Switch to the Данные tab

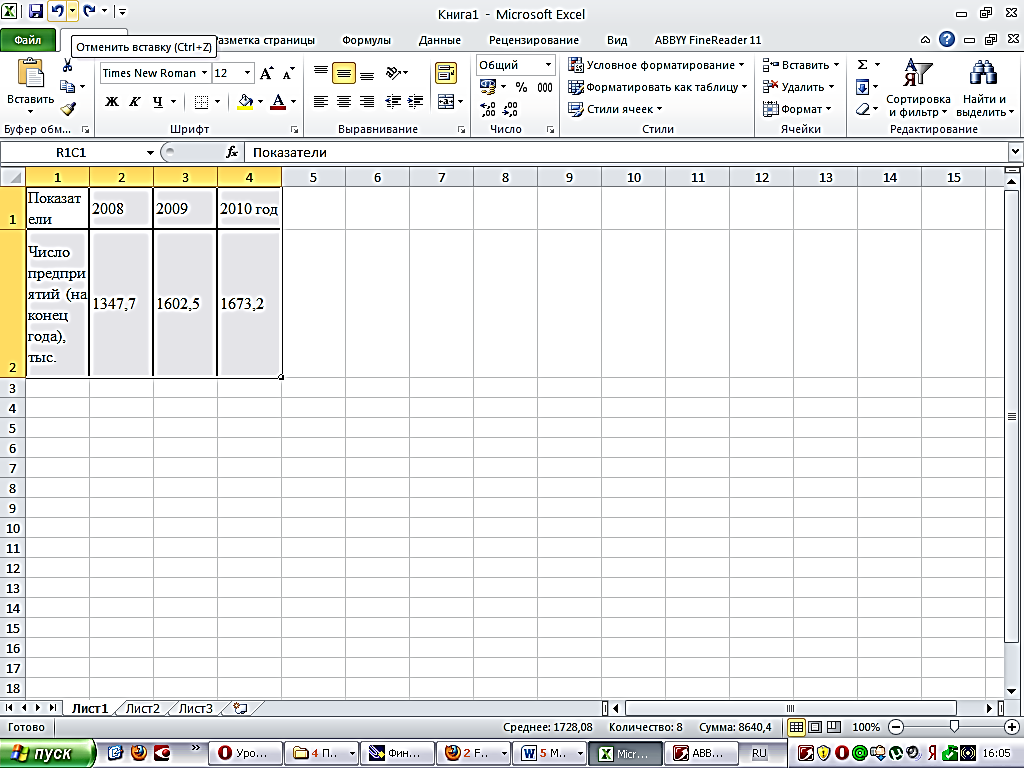(440, 40)
